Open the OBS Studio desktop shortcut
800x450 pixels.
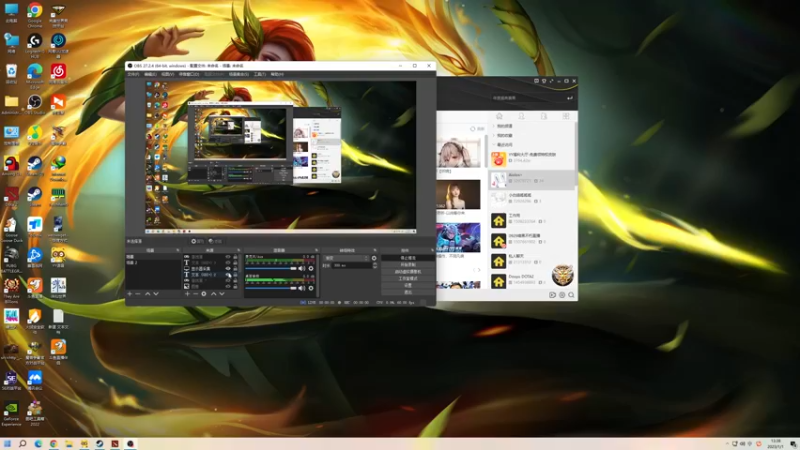tap(35, 104)
